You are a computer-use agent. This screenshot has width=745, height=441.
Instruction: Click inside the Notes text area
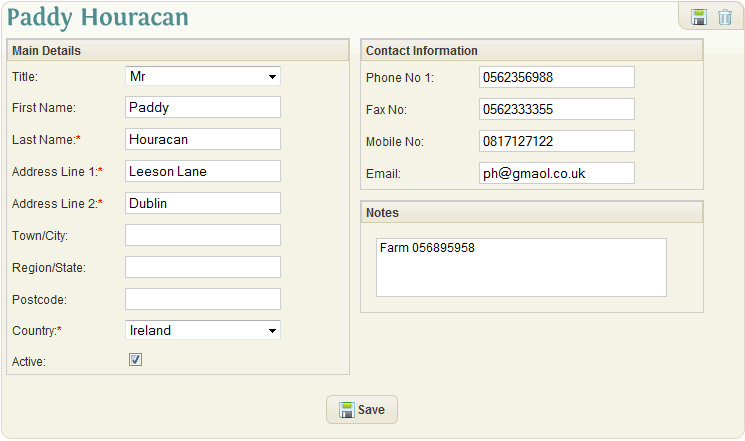pos(521,268)
